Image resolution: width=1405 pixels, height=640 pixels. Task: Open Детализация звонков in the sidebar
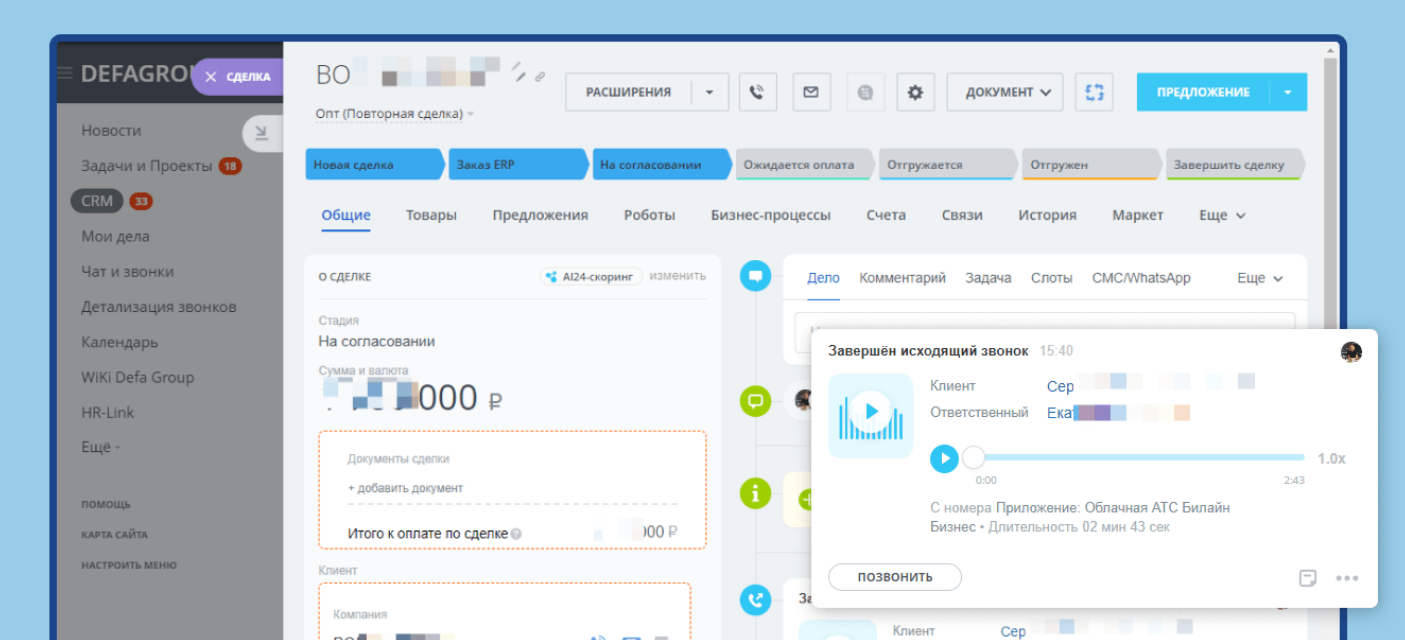[x=159, y=307]
